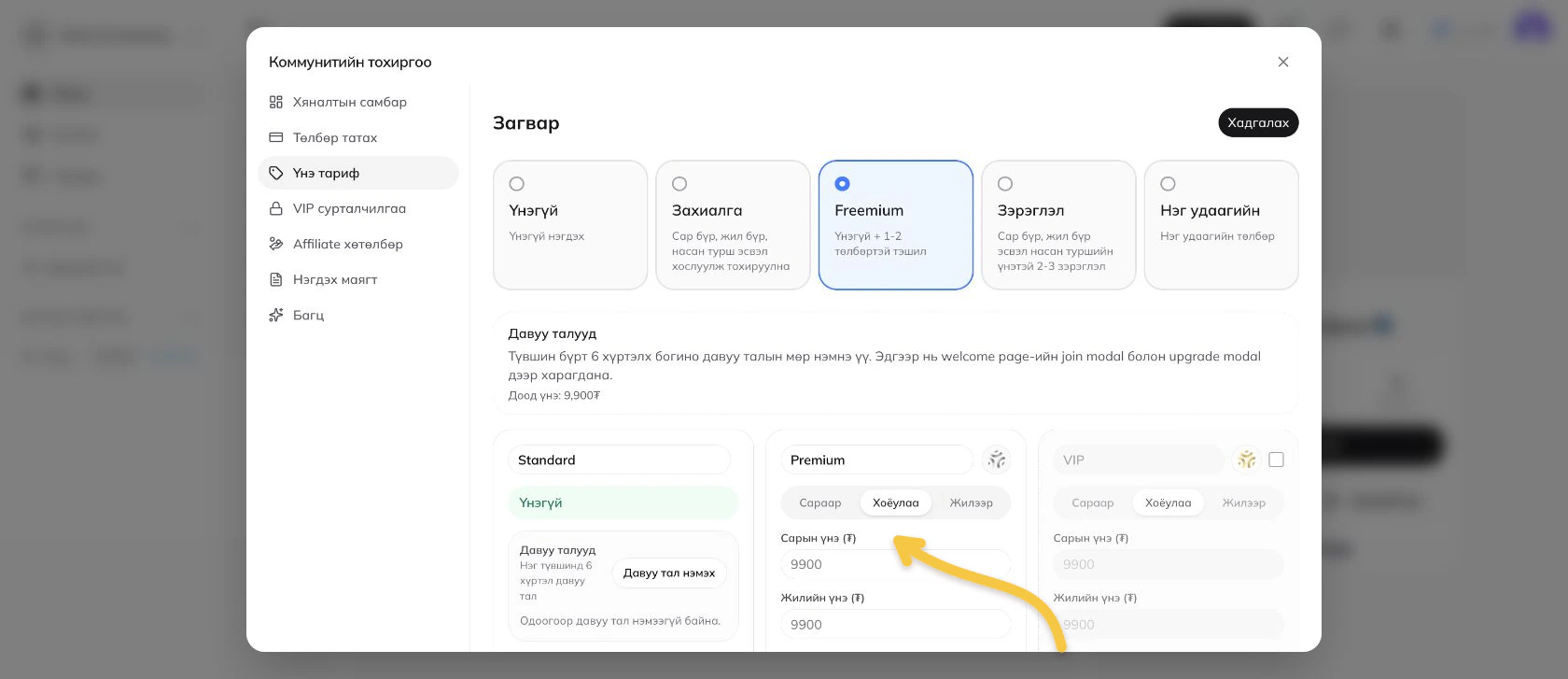
Task: Select the Захиалга pricing model radio
Action: click(679, 184)
